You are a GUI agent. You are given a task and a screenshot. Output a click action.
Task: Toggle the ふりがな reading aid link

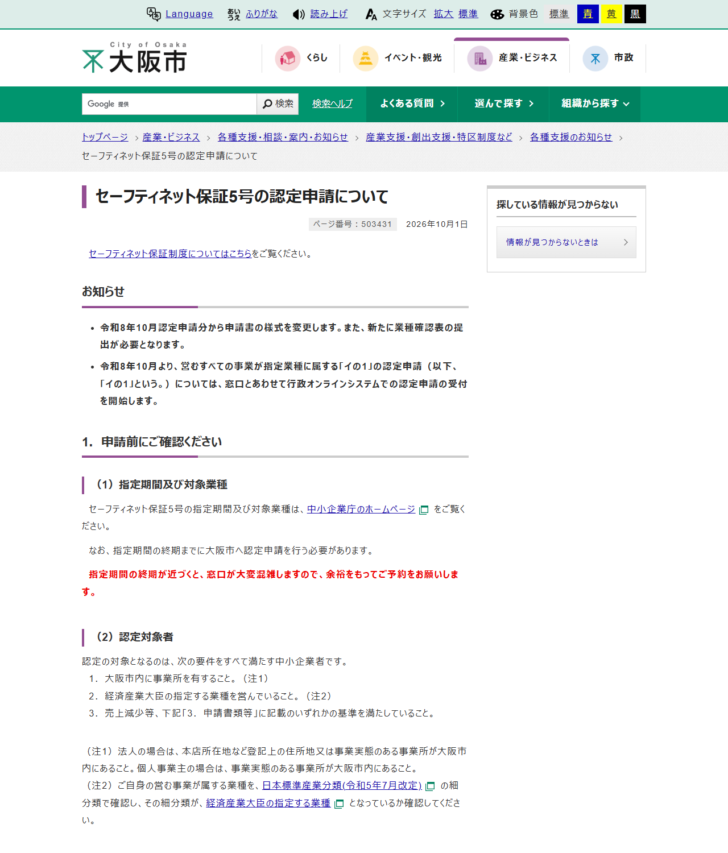point(261,14)
